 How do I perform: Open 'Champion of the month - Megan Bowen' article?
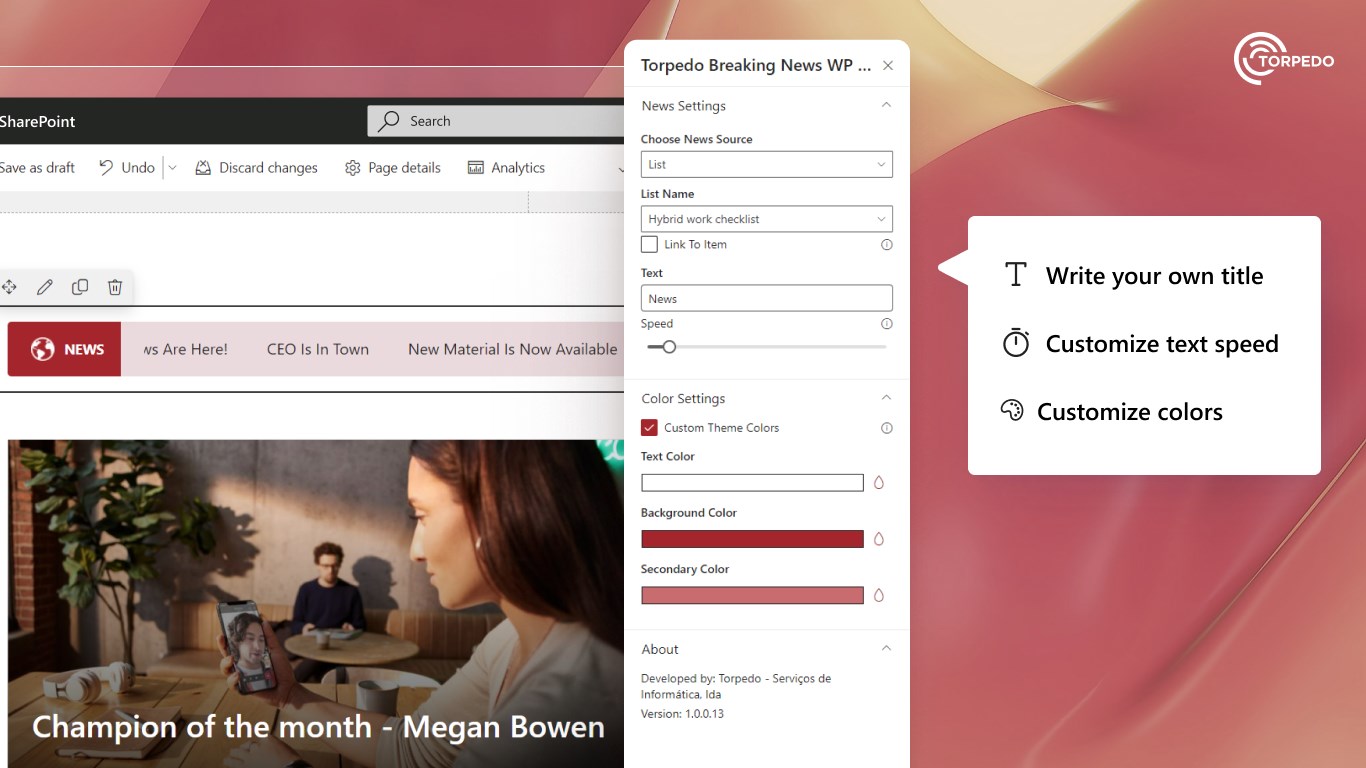pos(318,726)
